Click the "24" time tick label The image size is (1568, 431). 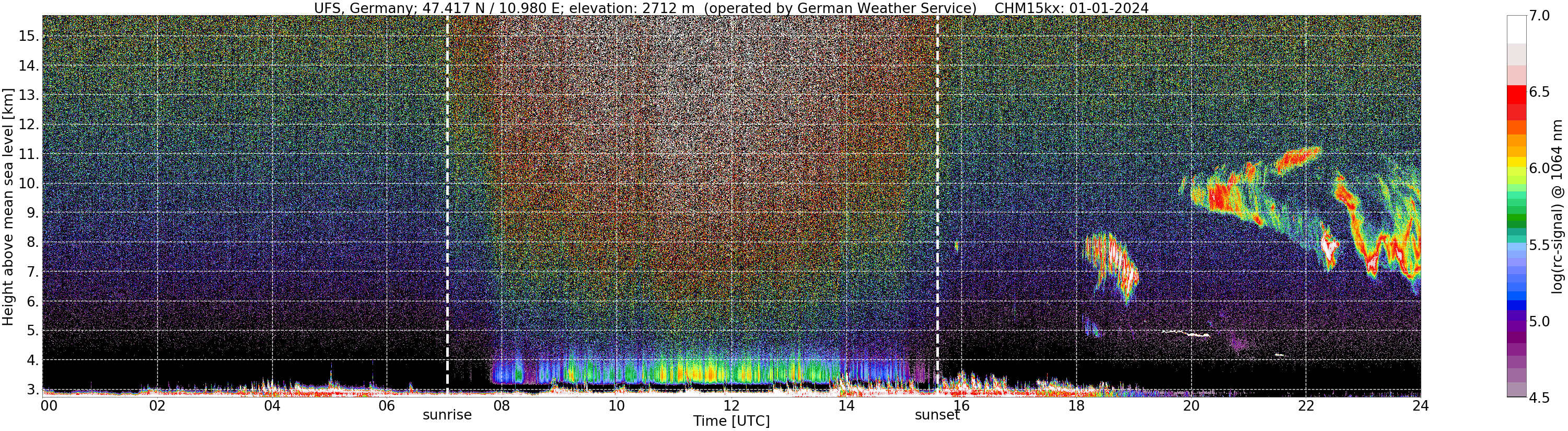[1421, 405]
